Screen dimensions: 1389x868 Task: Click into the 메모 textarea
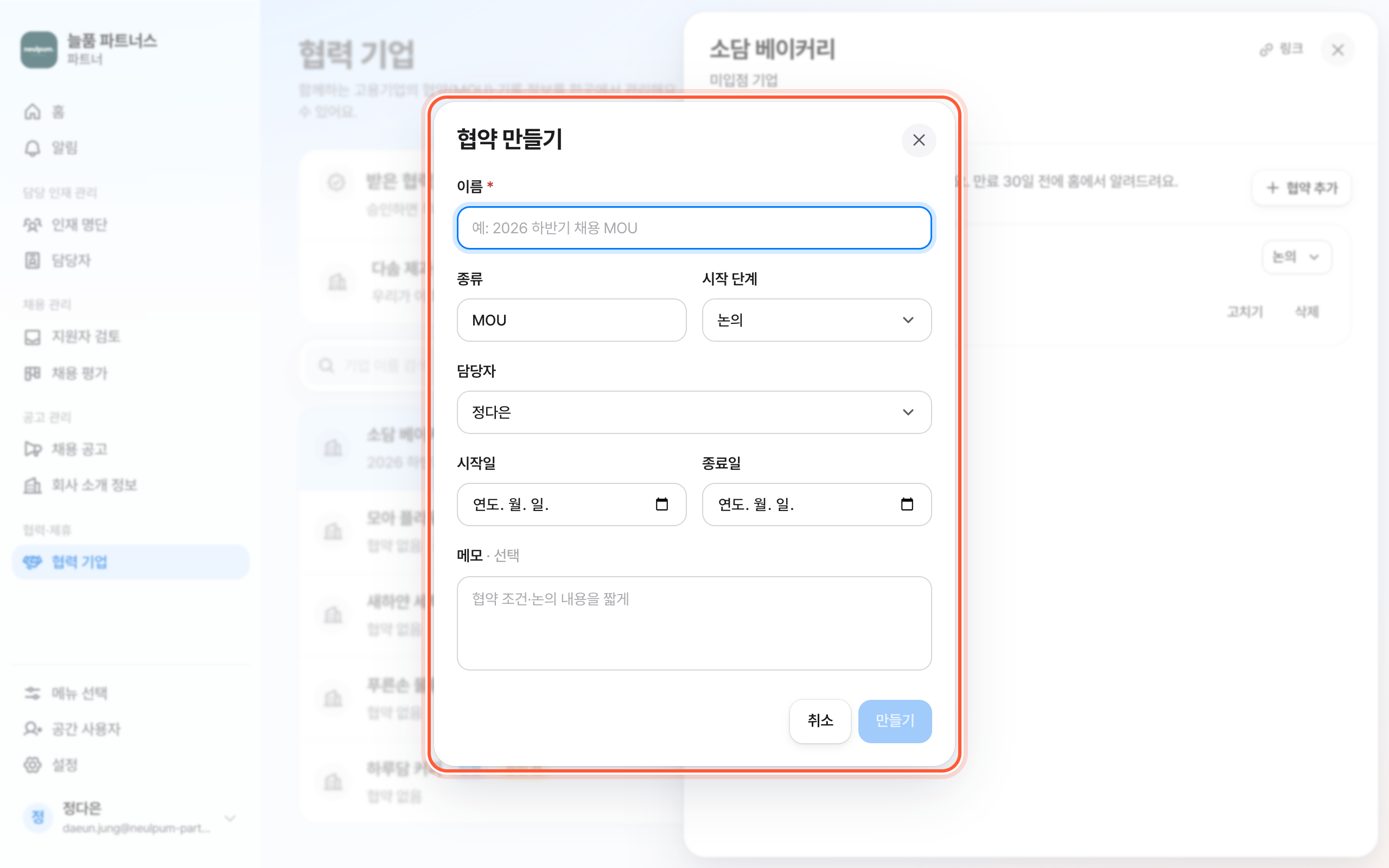tap(694, 623)
